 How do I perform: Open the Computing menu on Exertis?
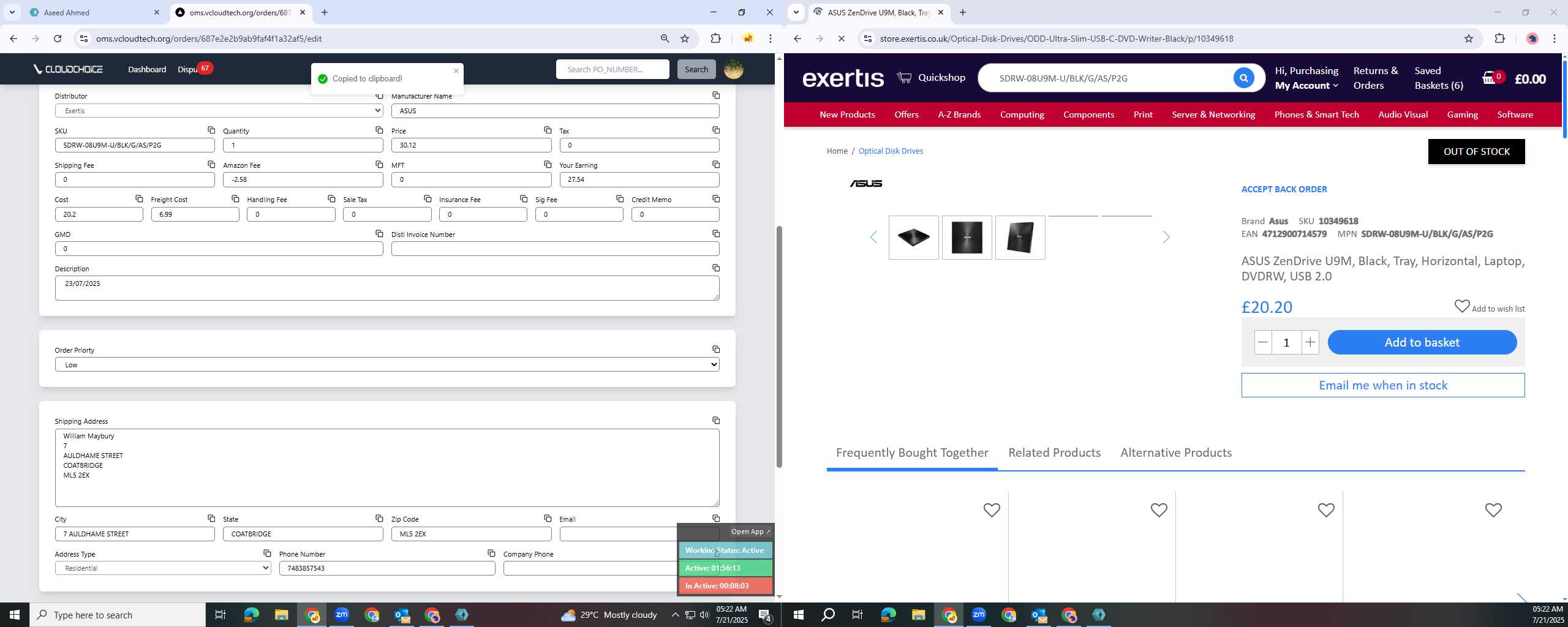coord(1022,115)
